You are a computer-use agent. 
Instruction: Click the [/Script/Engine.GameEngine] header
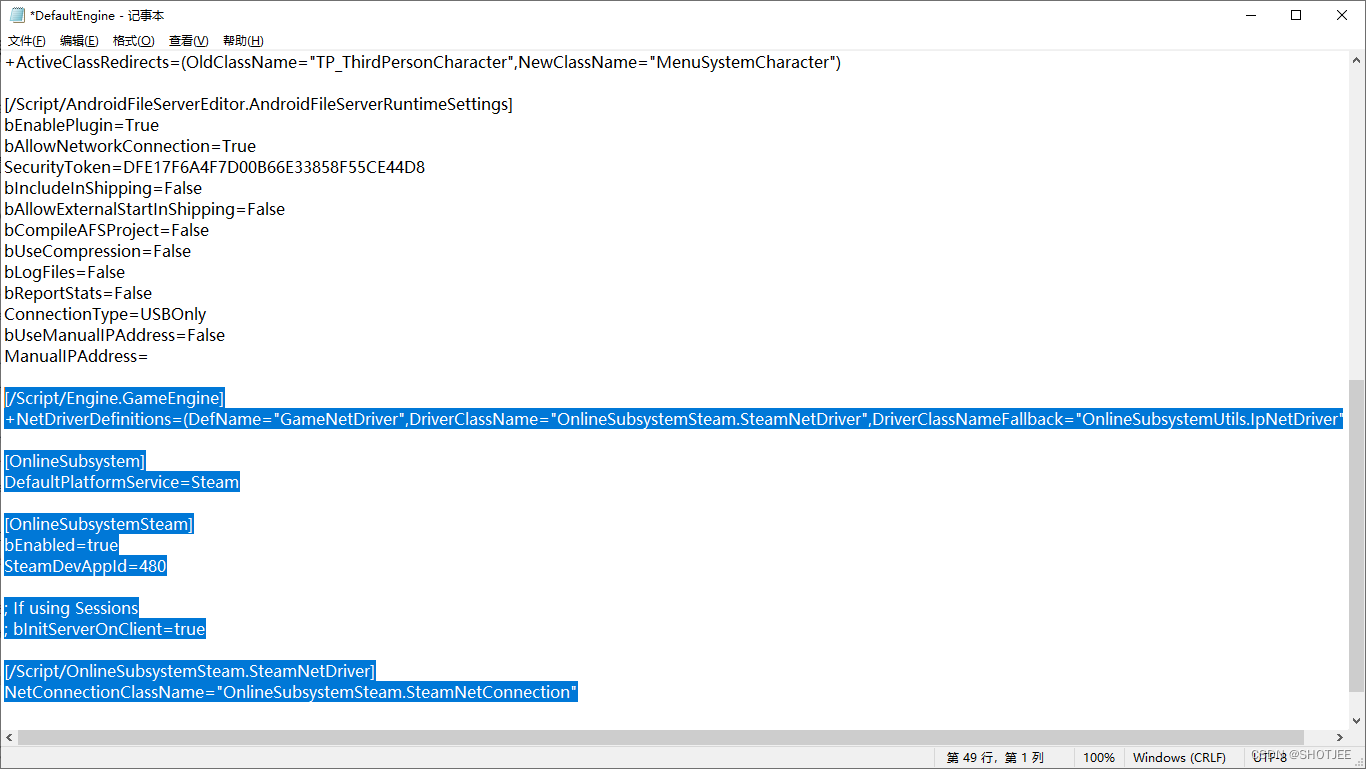tap(115, 398)
